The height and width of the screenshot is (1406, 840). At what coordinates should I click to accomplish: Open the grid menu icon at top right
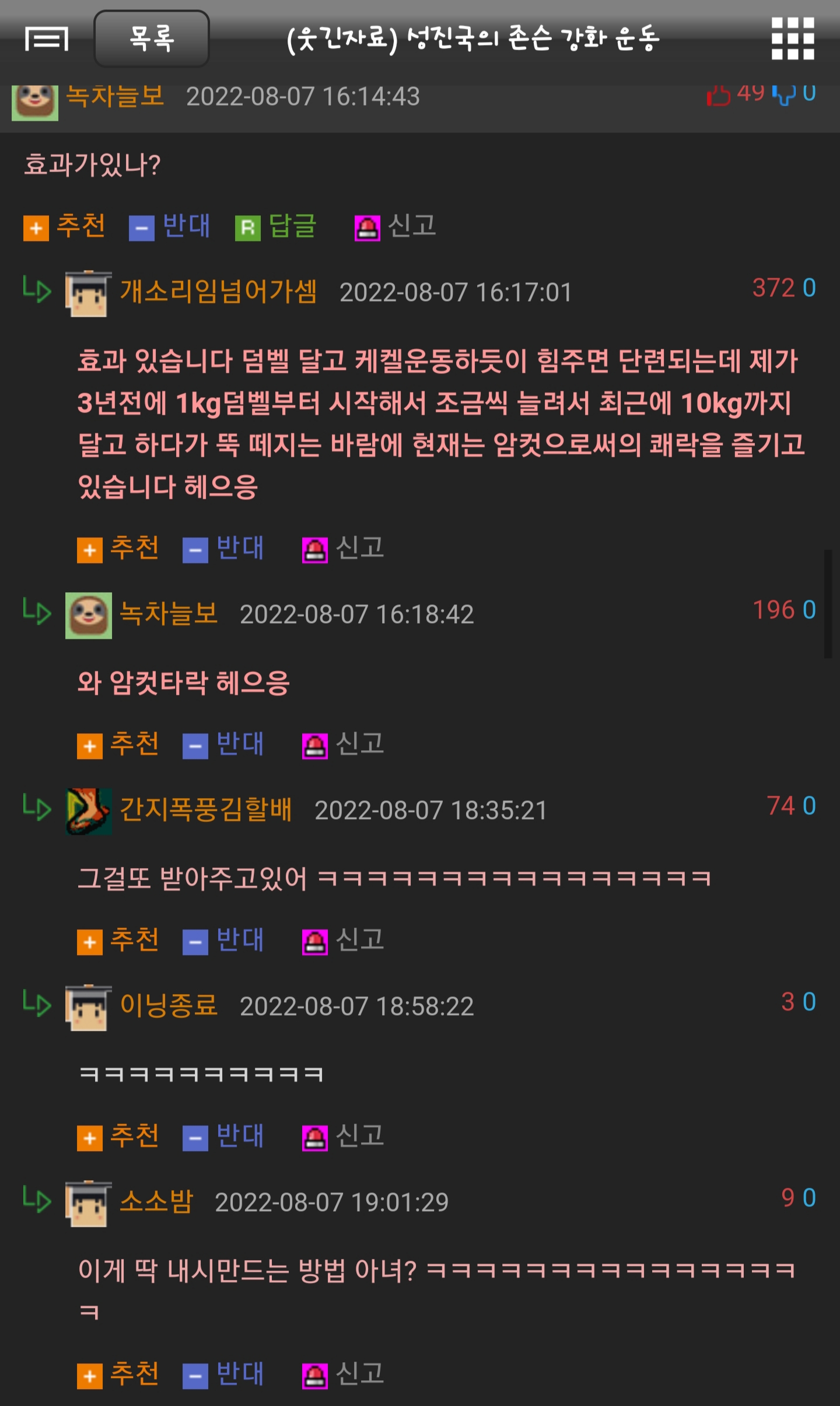coord(793,39)
